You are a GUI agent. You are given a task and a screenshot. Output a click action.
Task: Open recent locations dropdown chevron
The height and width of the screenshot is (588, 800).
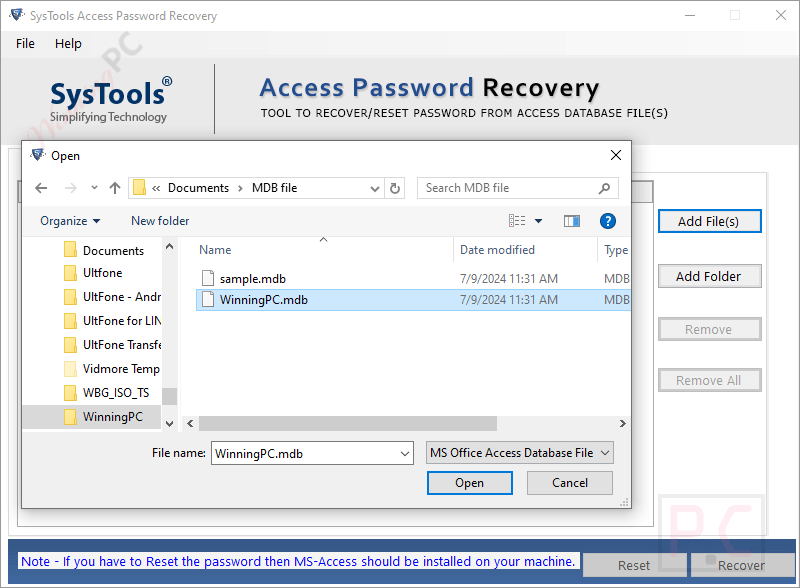(x=94, y=188)
